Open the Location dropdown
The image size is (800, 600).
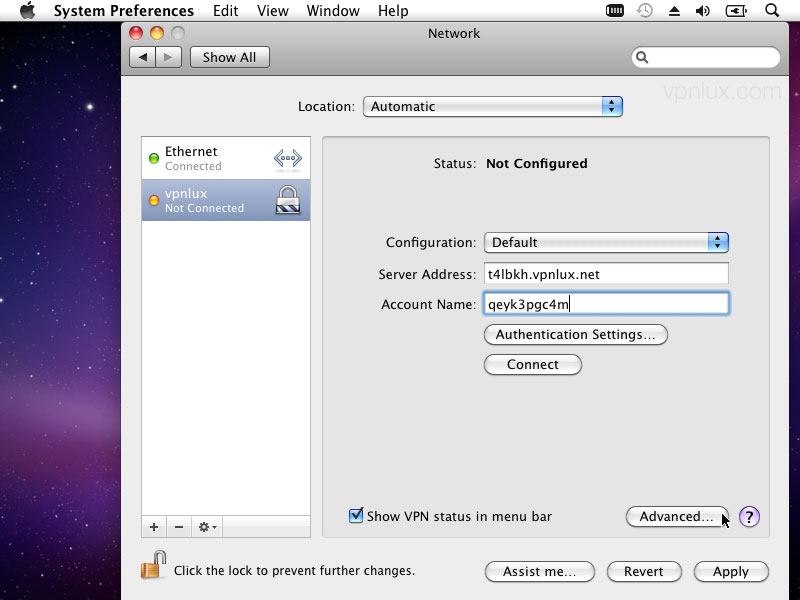click(x=492, y=107)
